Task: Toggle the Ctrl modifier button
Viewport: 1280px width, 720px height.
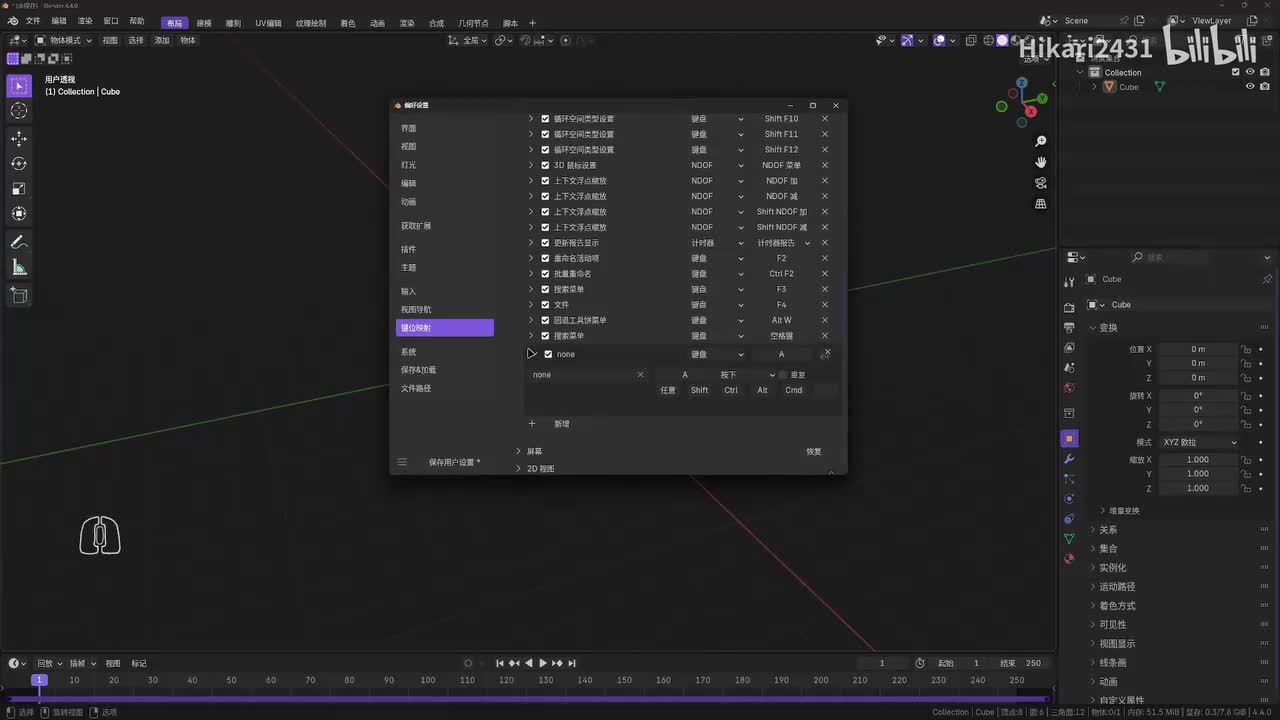Action: point(731,390)
